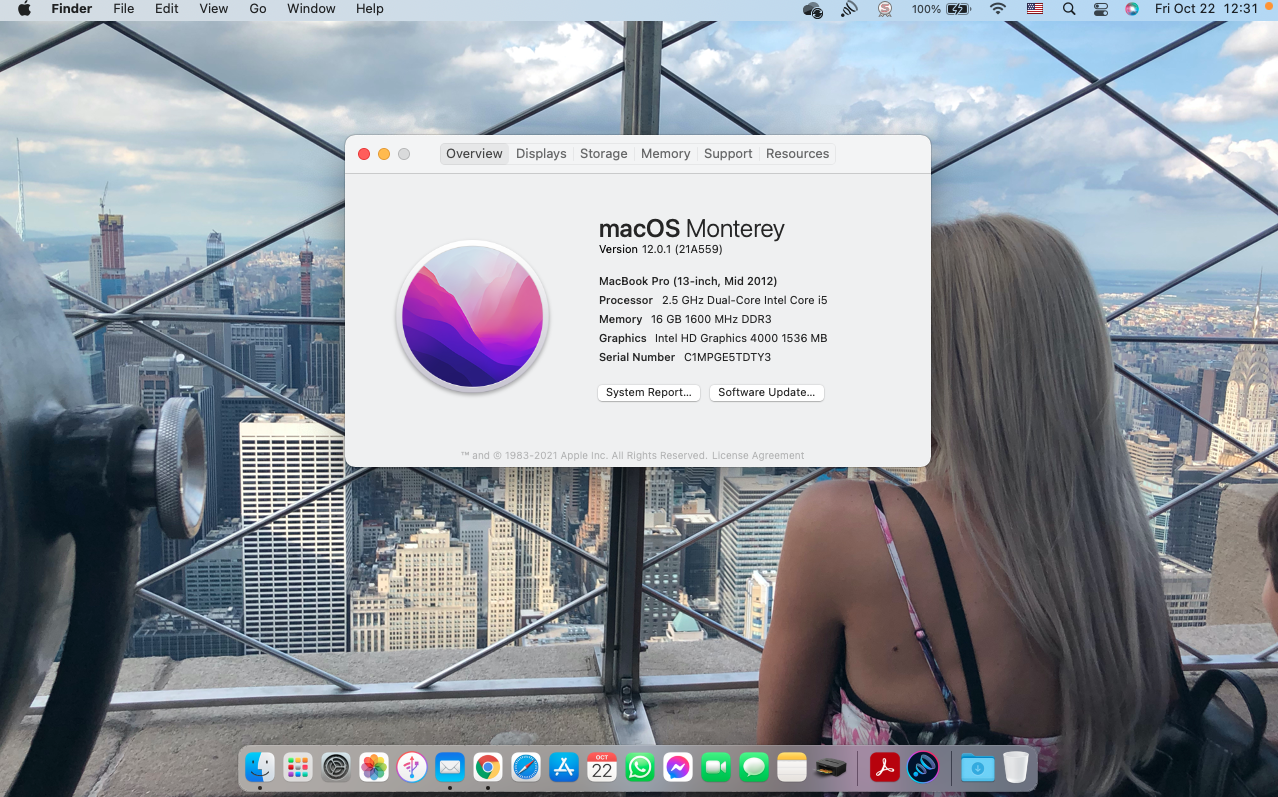Launch Google Chrome from the dock
This screenshot has height=797, width=1278.
488,767
